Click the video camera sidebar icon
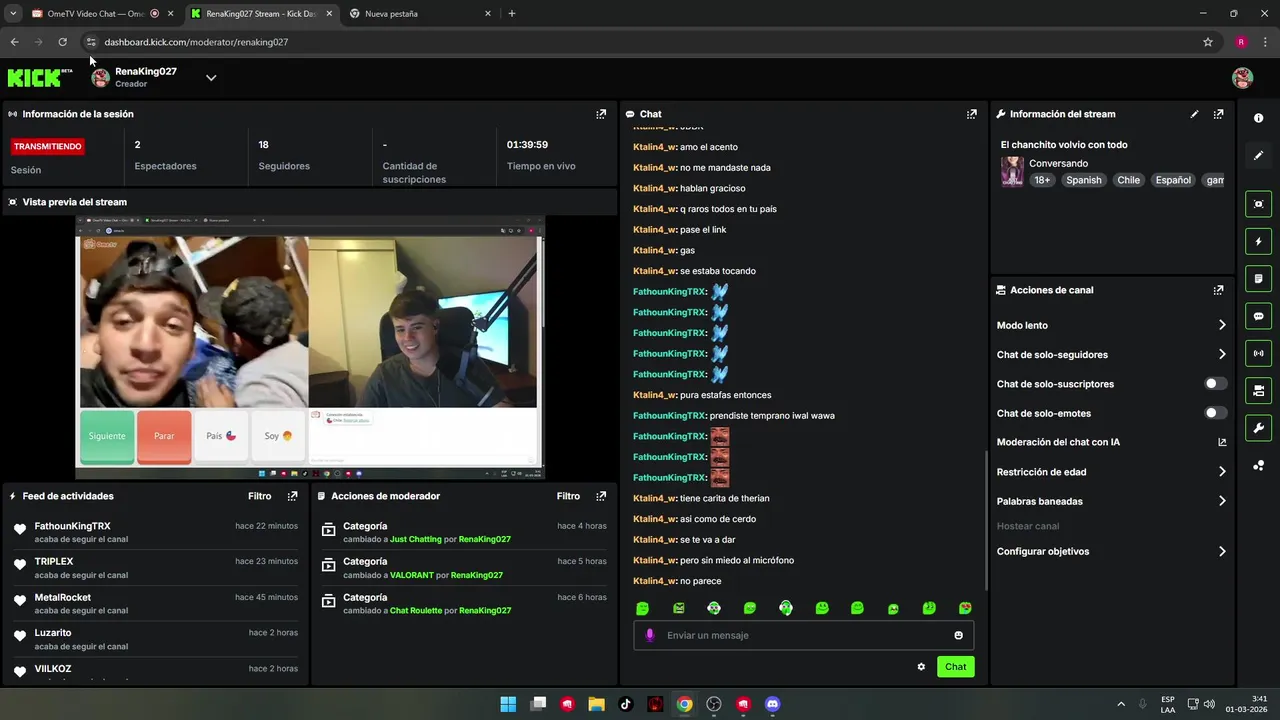This screenshot has width=1280, height=720. point(1258,390)
